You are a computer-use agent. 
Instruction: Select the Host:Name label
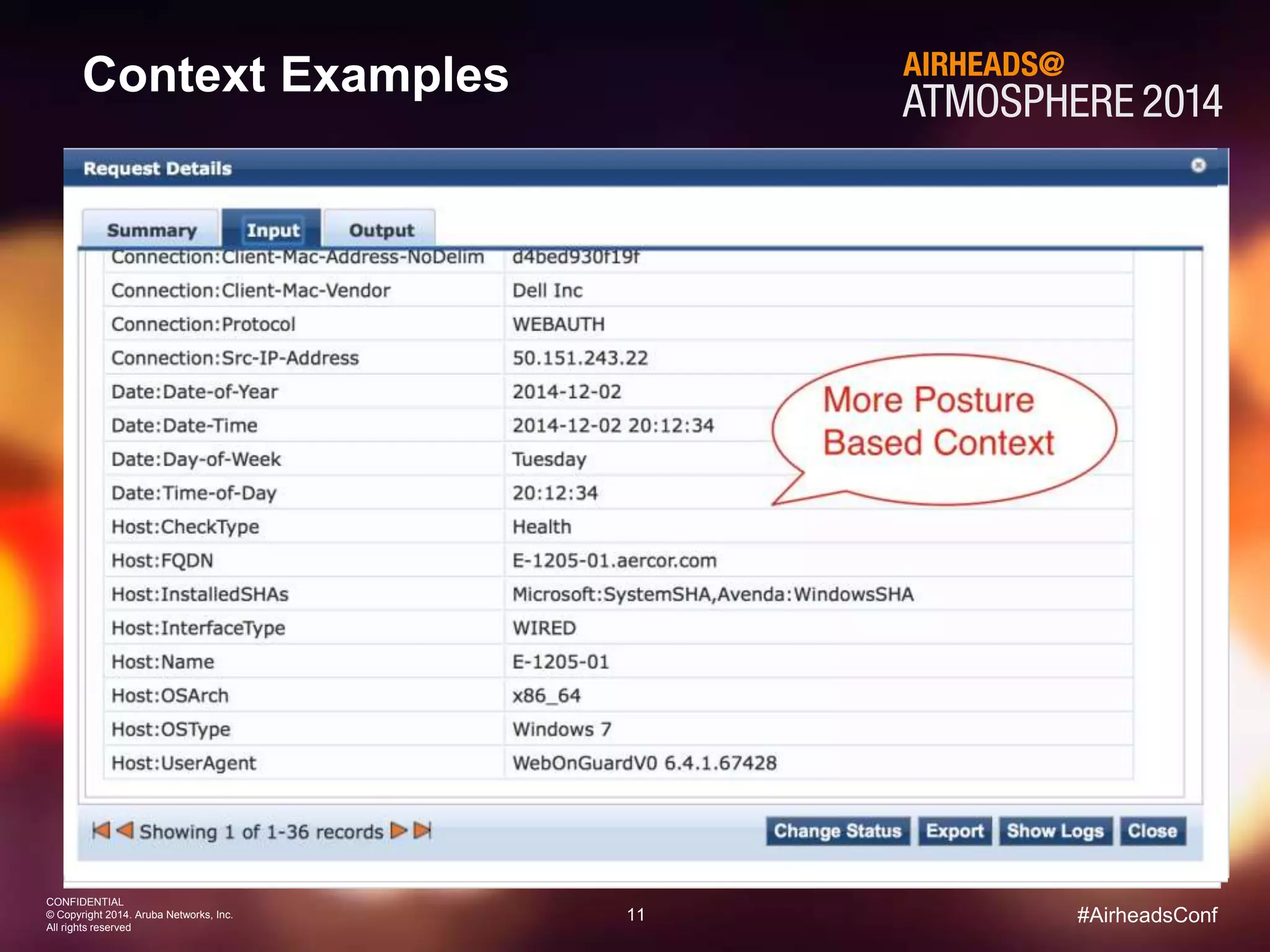tap(162, 662)
